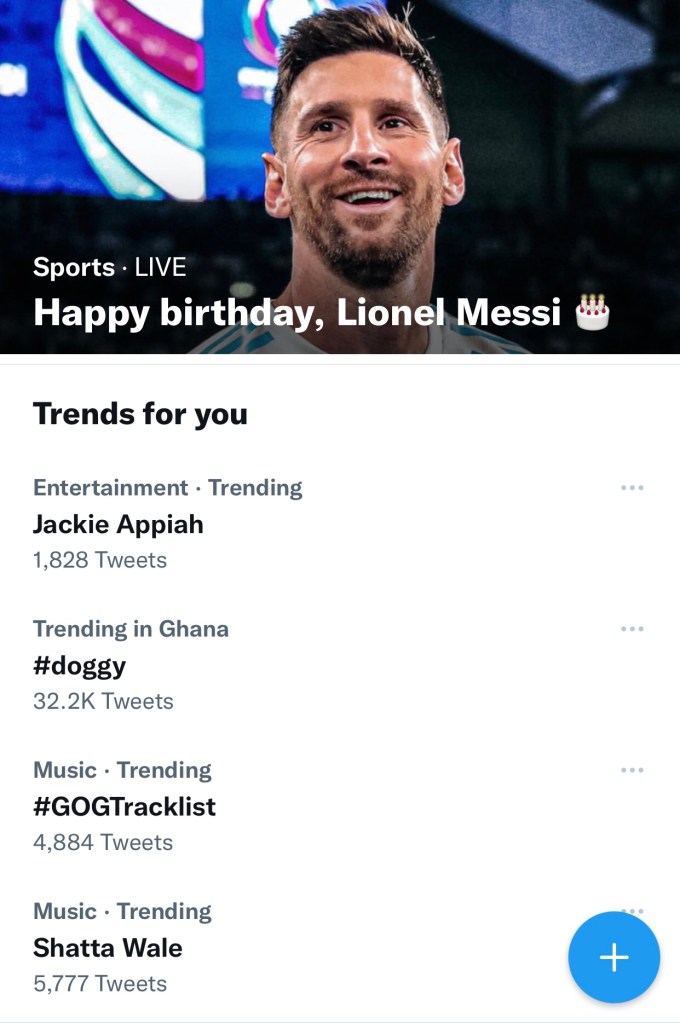Tap the Sports · LIVE label
Viewport: 680px width, 1023px height.
(x=109, y=268)
